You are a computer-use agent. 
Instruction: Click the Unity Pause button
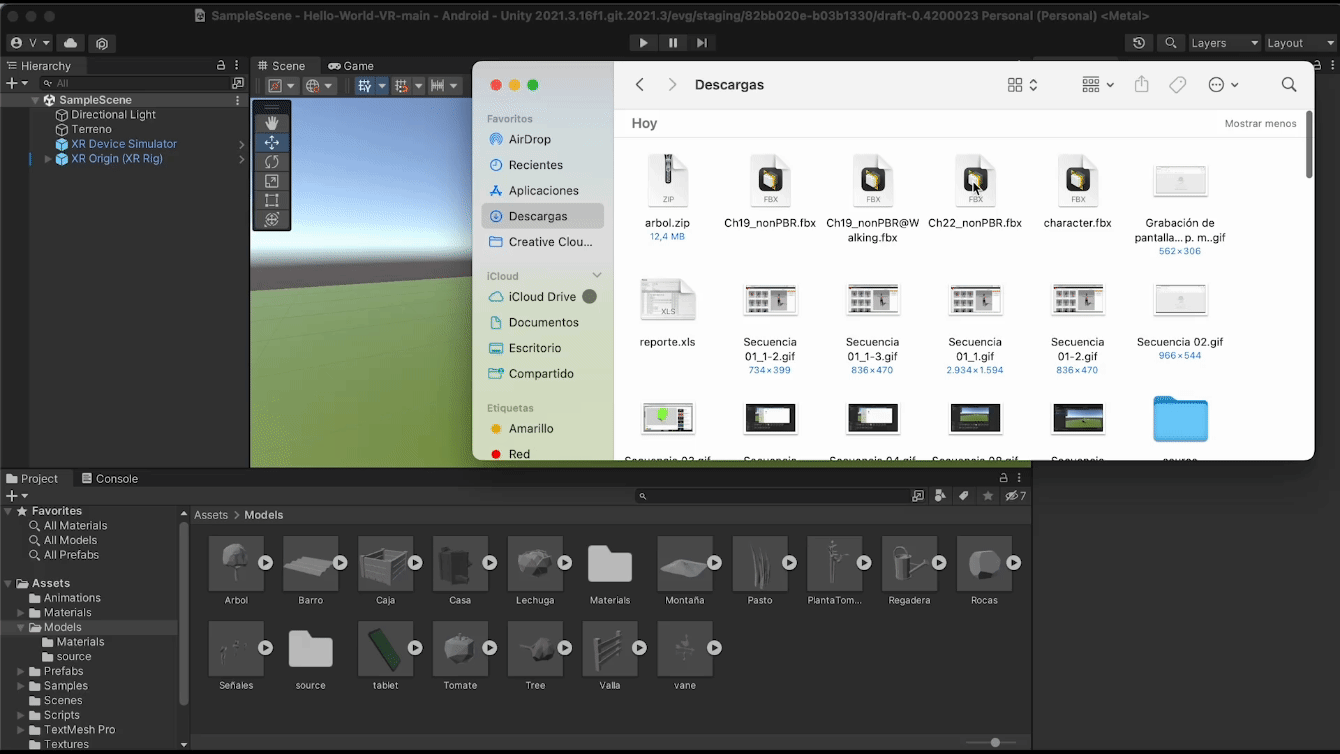pyautogui.click(x=673, y=43)
